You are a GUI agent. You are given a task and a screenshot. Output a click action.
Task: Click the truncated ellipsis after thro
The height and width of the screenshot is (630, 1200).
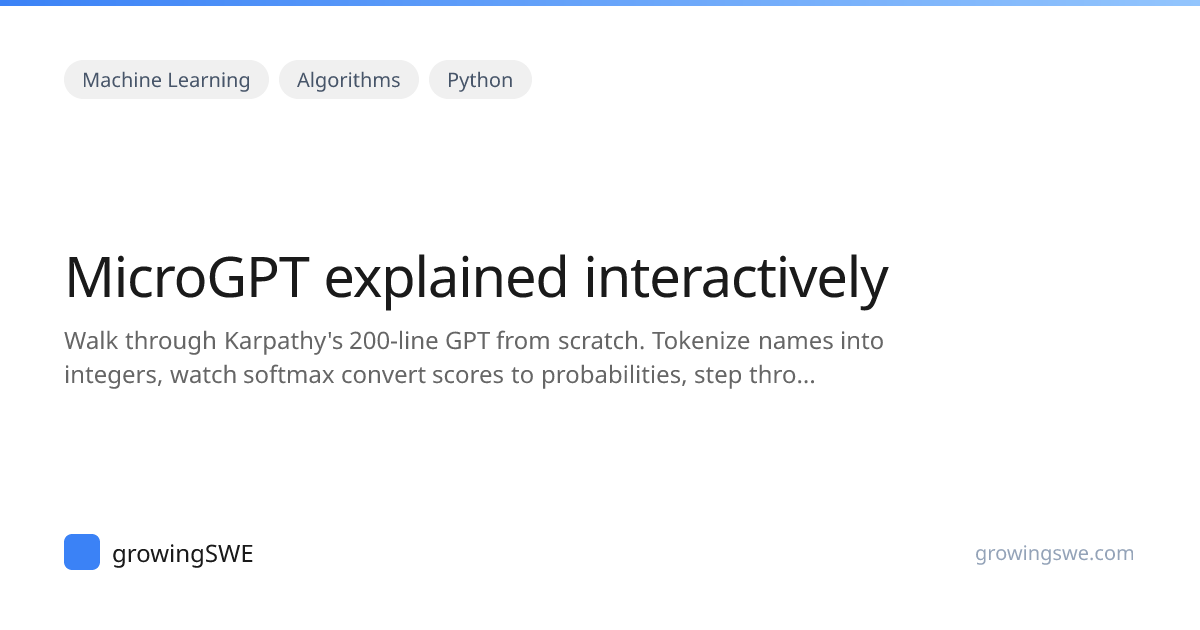tap(805, 376)
